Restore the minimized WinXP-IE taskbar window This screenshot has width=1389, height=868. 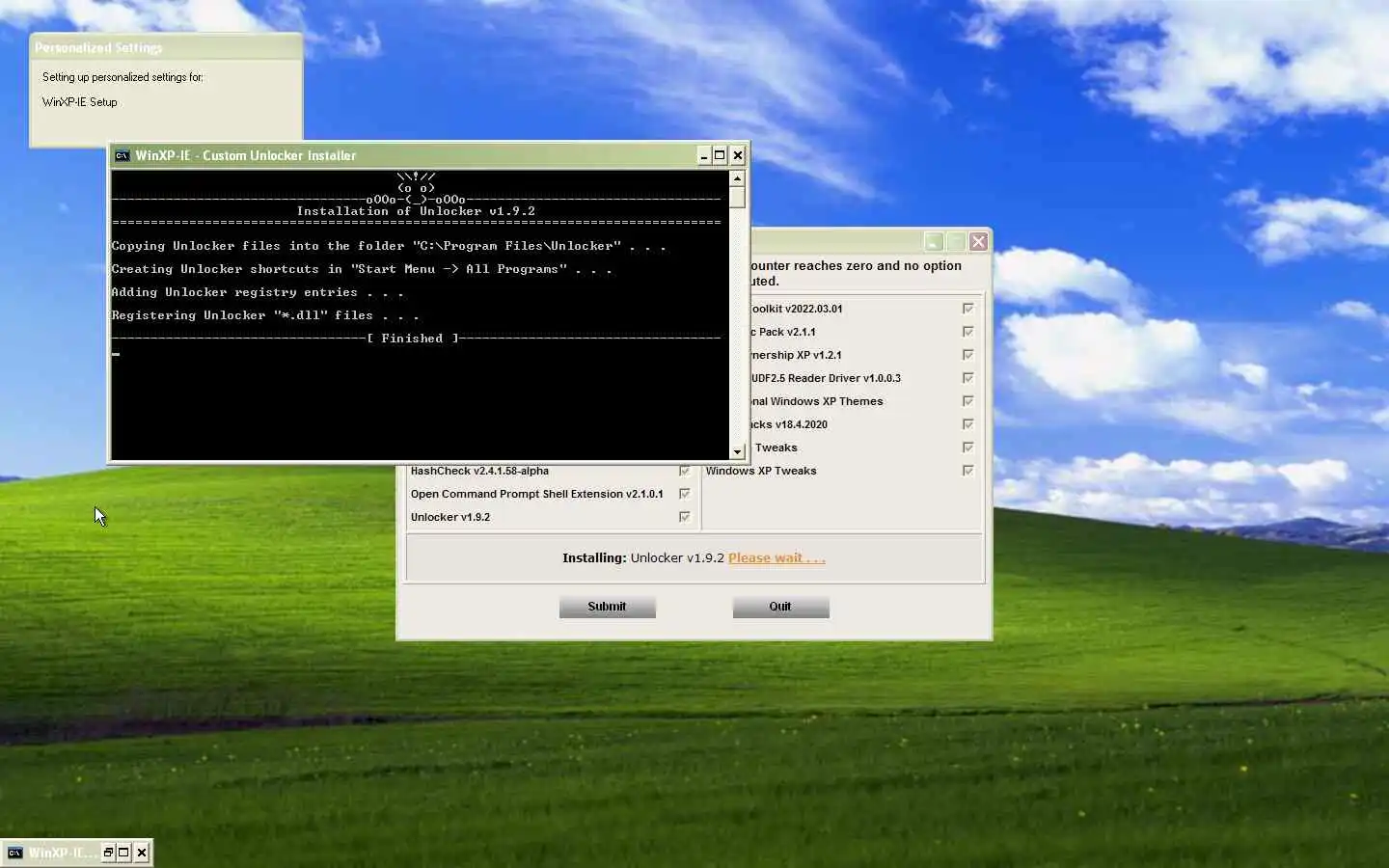tap(108, 853)
